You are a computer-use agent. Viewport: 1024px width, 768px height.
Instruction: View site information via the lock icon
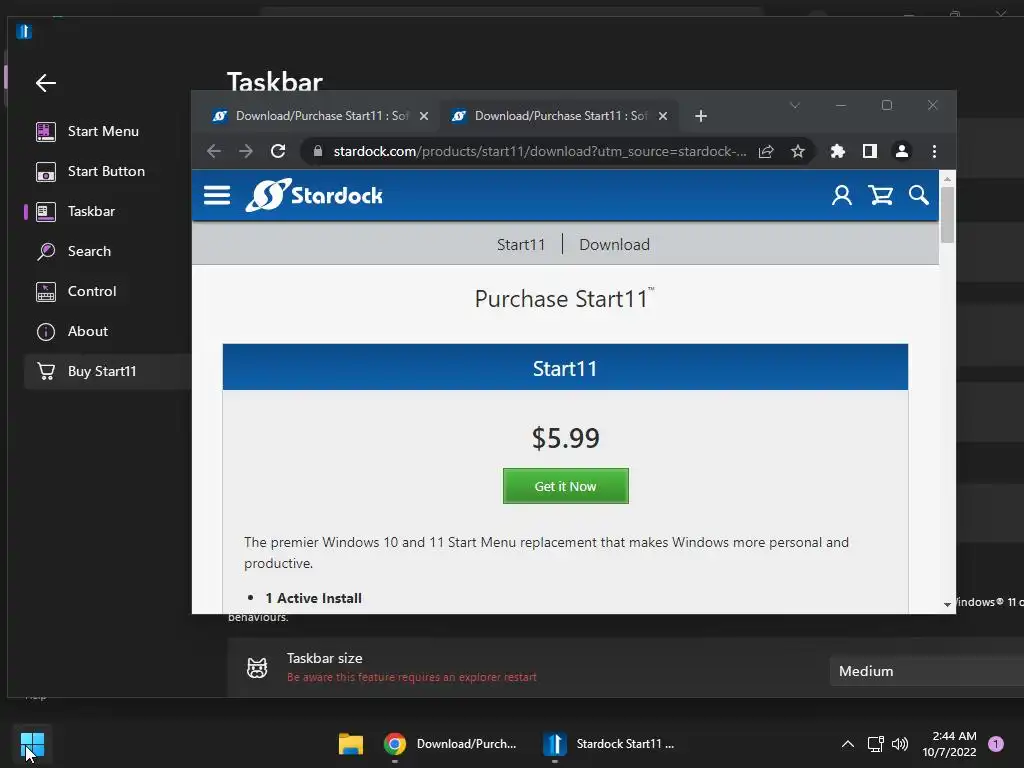tap(317, 152)
